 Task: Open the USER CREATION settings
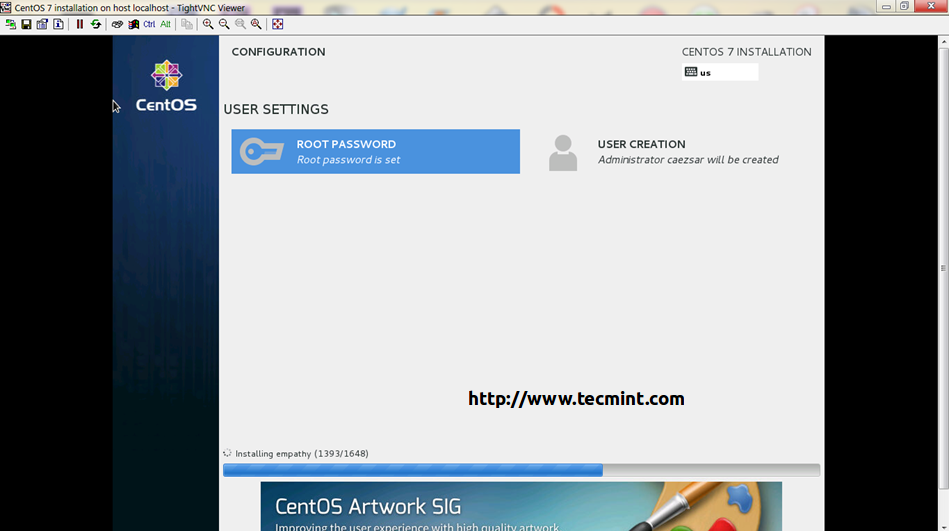pos(675,151)
